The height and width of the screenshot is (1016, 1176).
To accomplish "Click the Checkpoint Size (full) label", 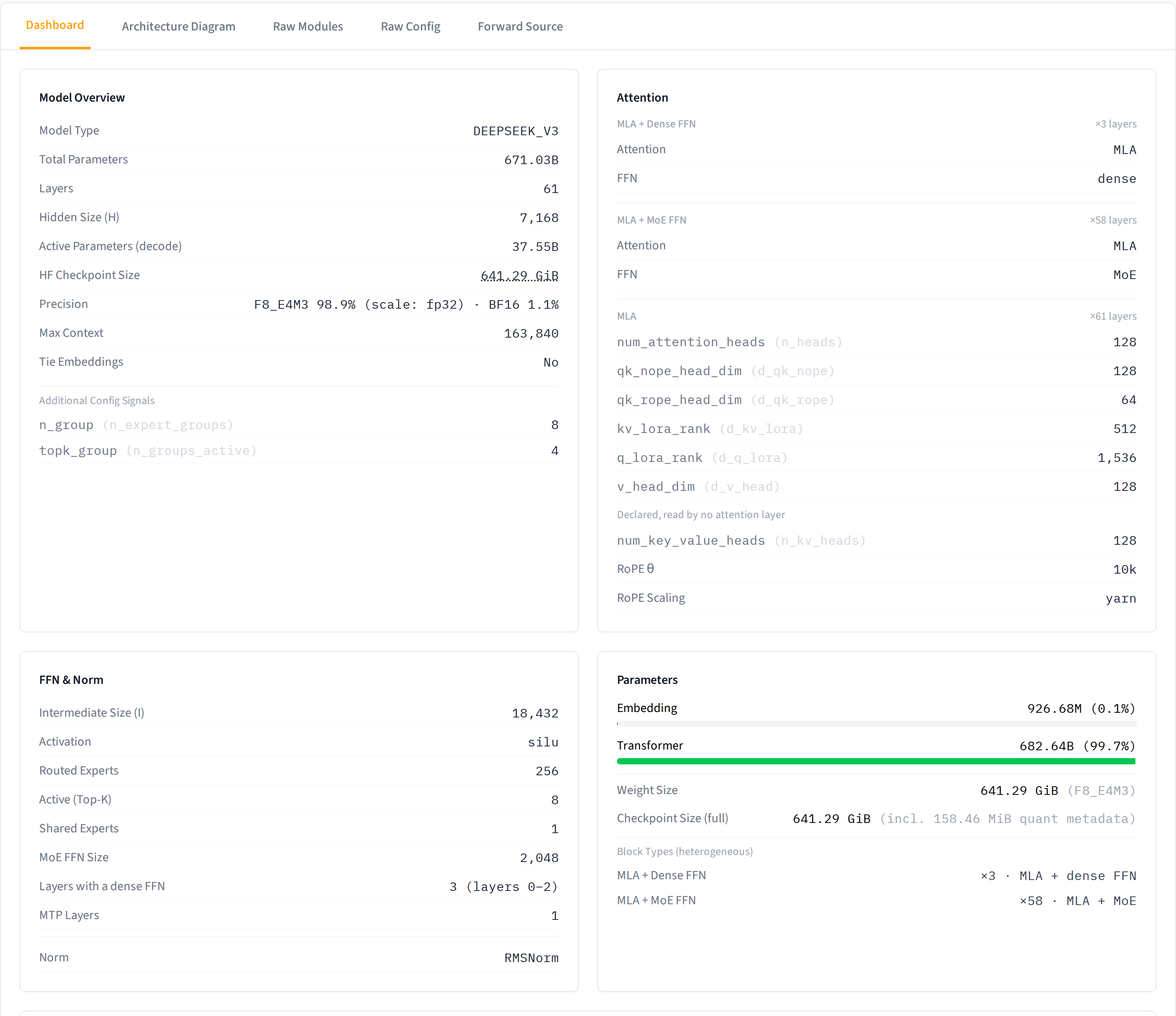I will click(672, 818).
